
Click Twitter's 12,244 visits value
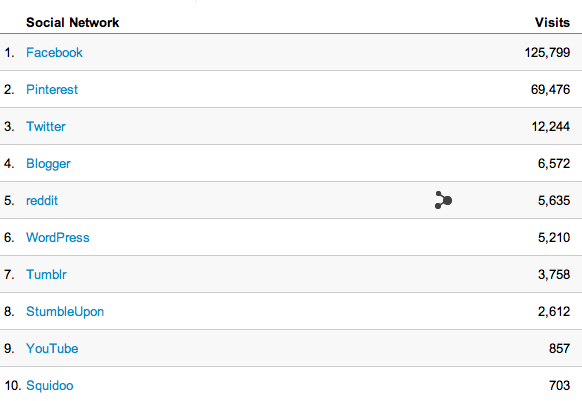pos(551,126)
